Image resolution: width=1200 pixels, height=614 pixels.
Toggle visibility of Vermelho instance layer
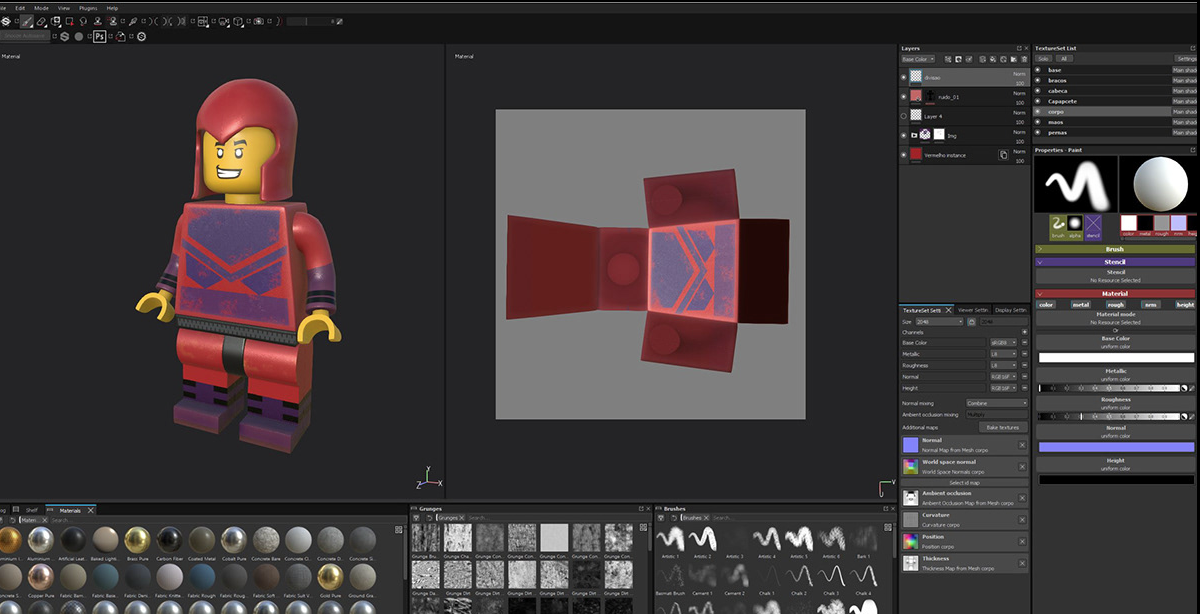tap(904, 155)
